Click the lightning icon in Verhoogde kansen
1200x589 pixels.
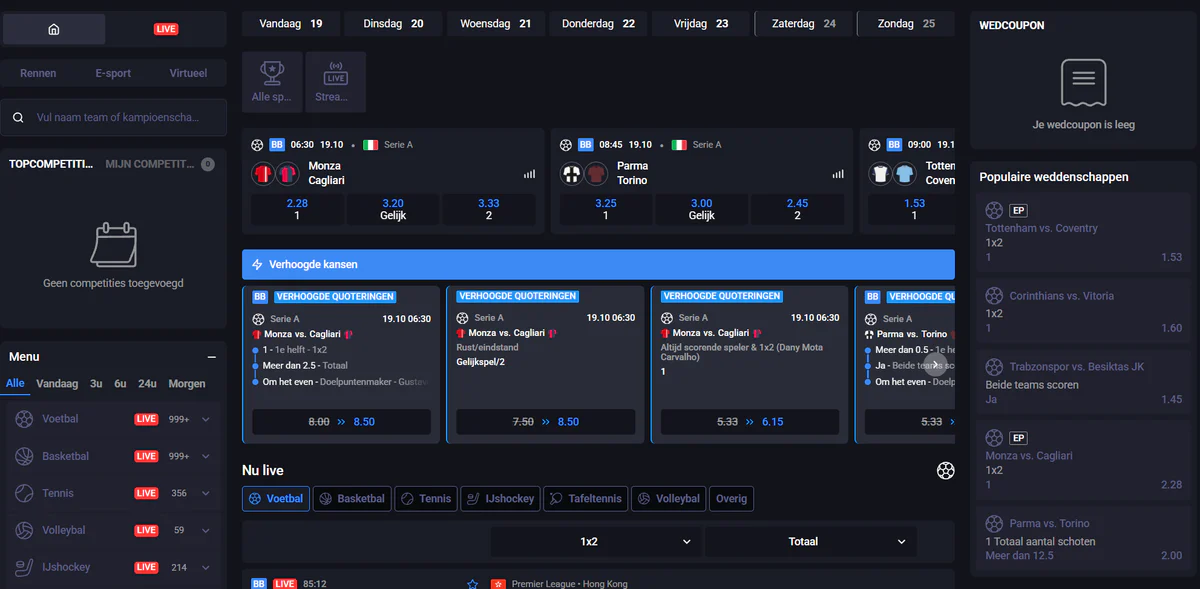pos(257,265)
